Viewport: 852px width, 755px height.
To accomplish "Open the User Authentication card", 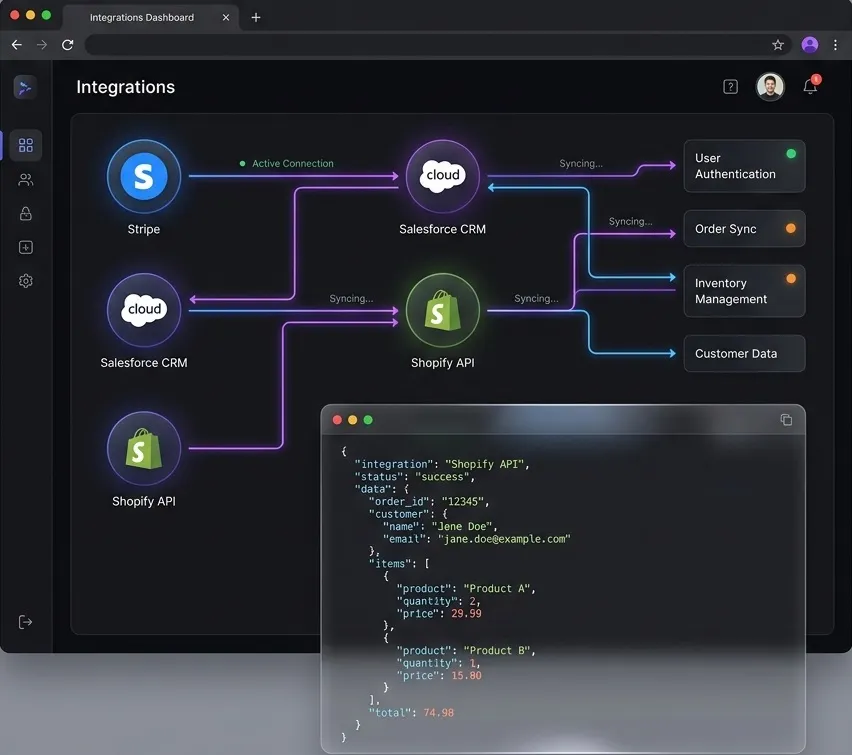I will 744,166.
